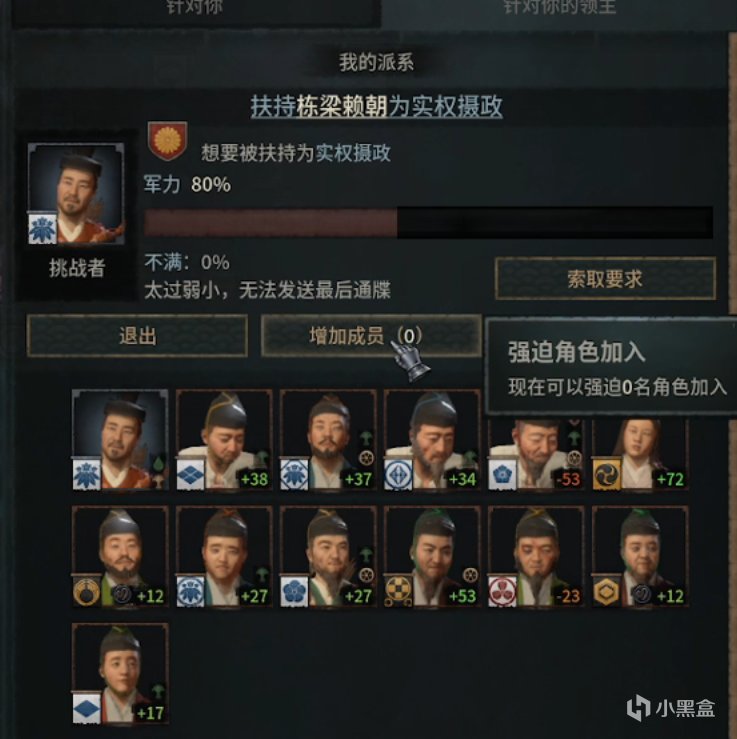Open the member portrait with +37 opinion
The image size is (737, 739).
pos(328,439)
